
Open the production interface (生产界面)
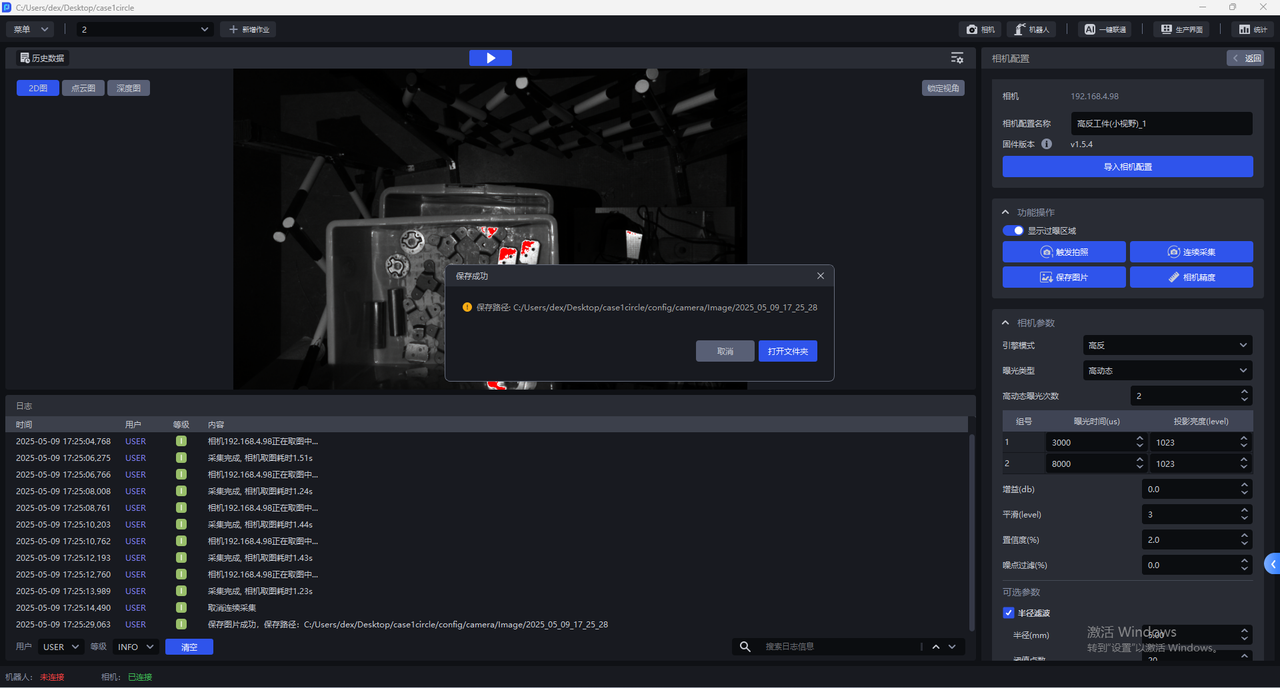(x=1180, y=30)
